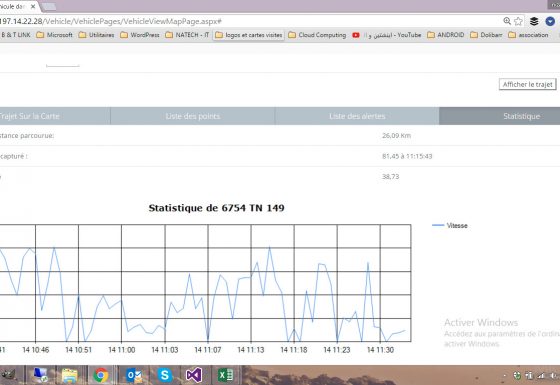Image resolution: width=560 pixels, height=385 pixels.
Task: Bookmark this page with the star icon
Action: 518,21
